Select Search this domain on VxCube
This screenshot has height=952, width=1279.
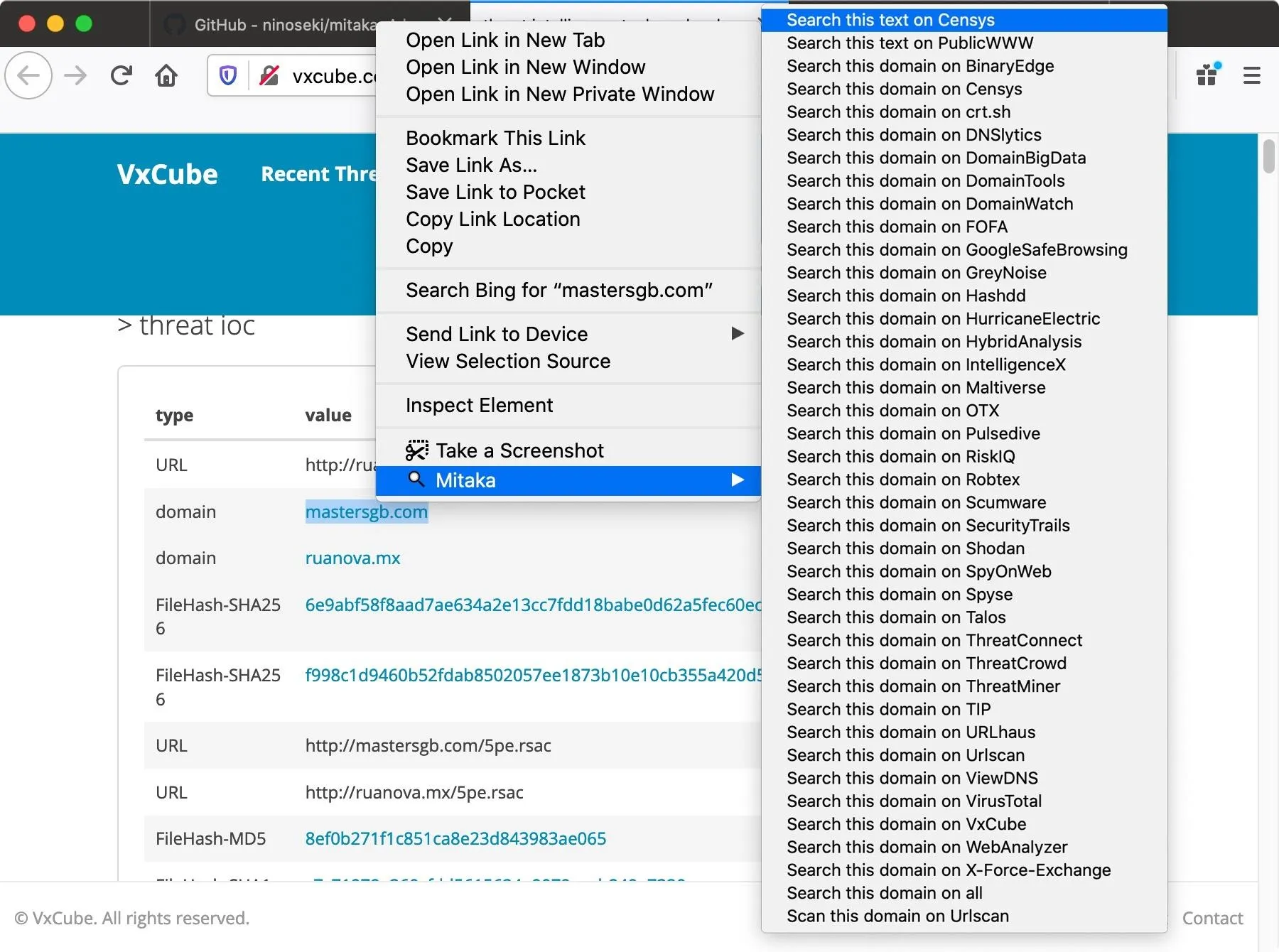[x=964, y=824]
